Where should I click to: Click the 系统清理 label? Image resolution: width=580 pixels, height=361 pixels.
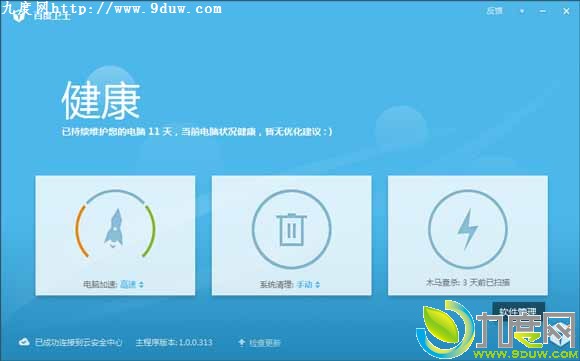[x=277, y=284]
